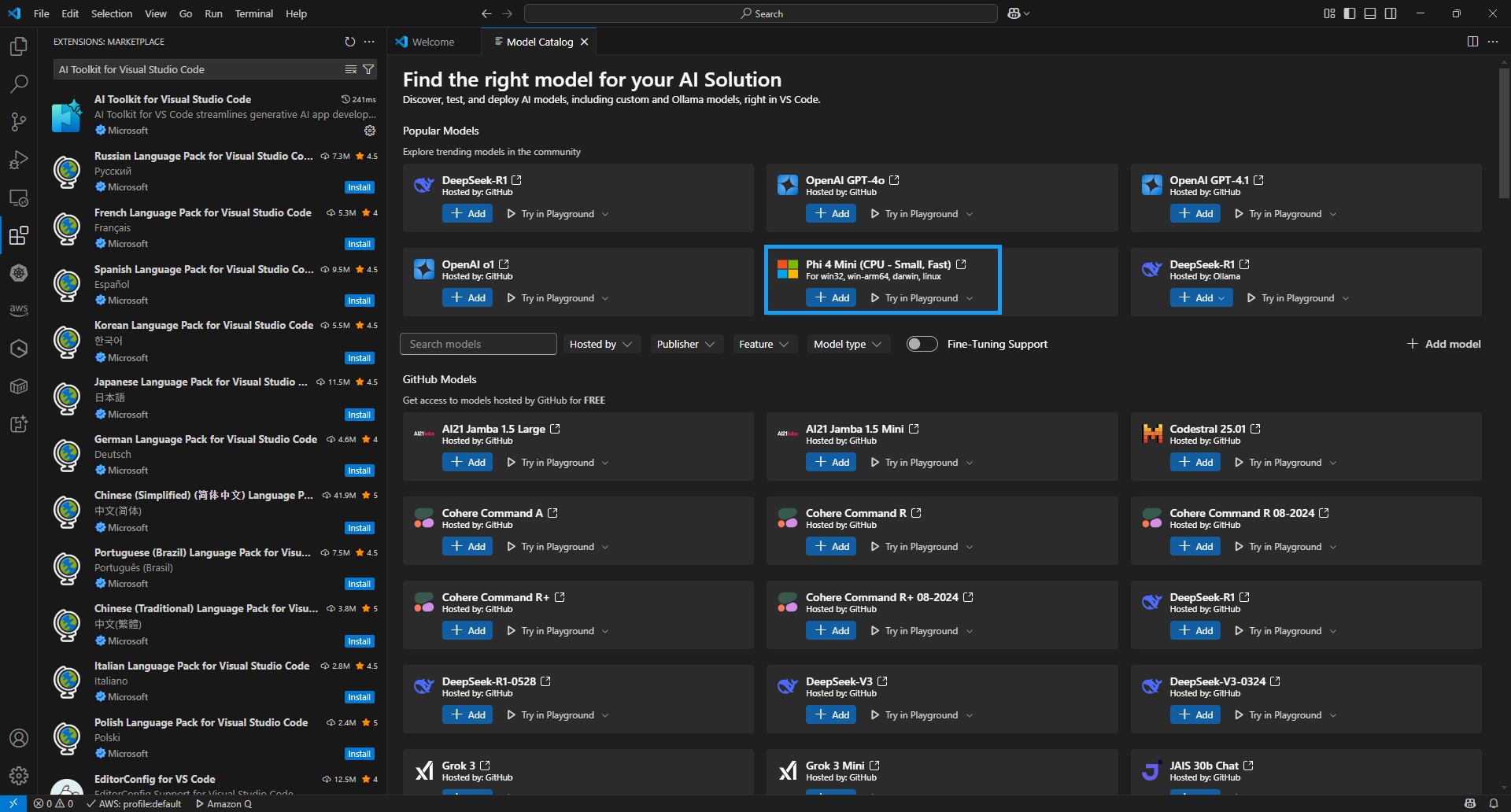Select Polish Language Pack extension entry

coord(212,738)
